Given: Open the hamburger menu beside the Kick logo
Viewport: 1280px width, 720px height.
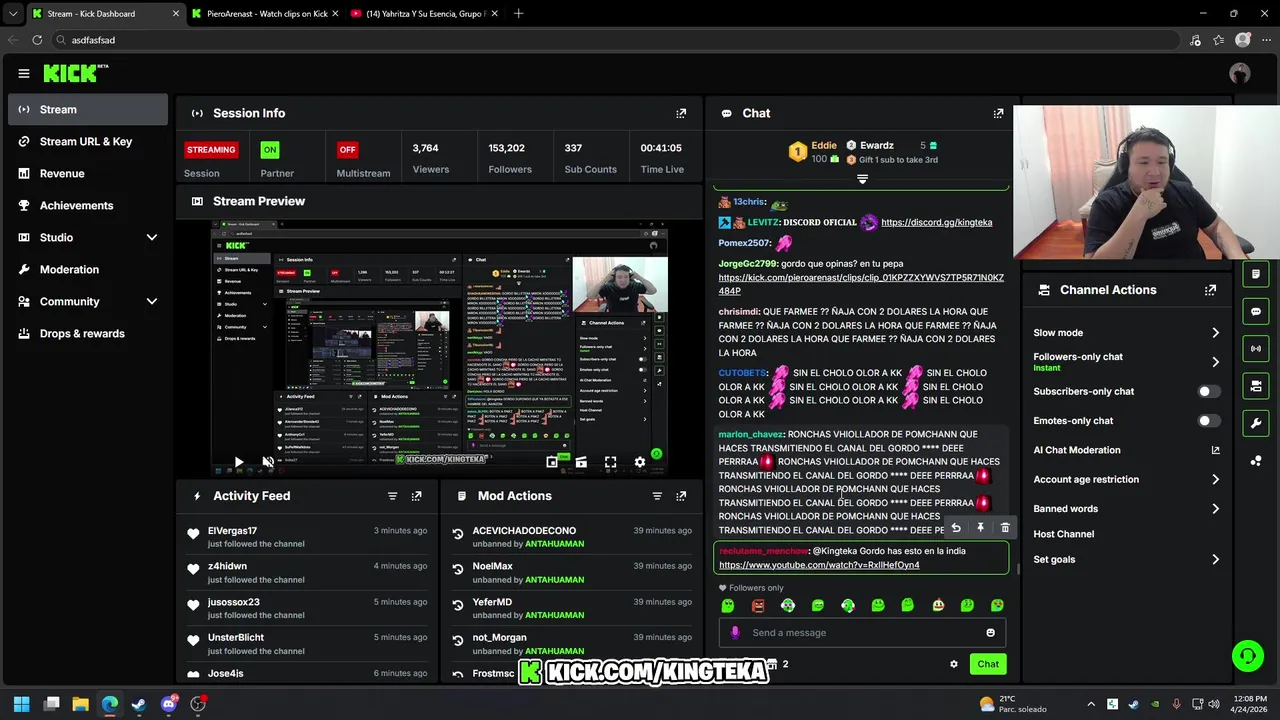Looking at the screenshot, I should coord(24,73).
